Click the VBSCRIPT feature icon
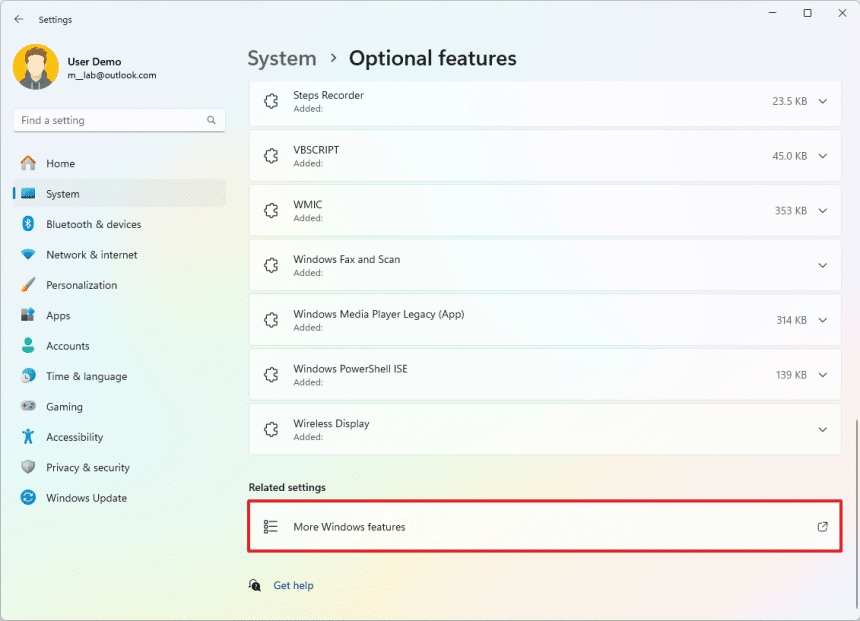This screenshot has width=860, height=621. click(x=271, y=156)
